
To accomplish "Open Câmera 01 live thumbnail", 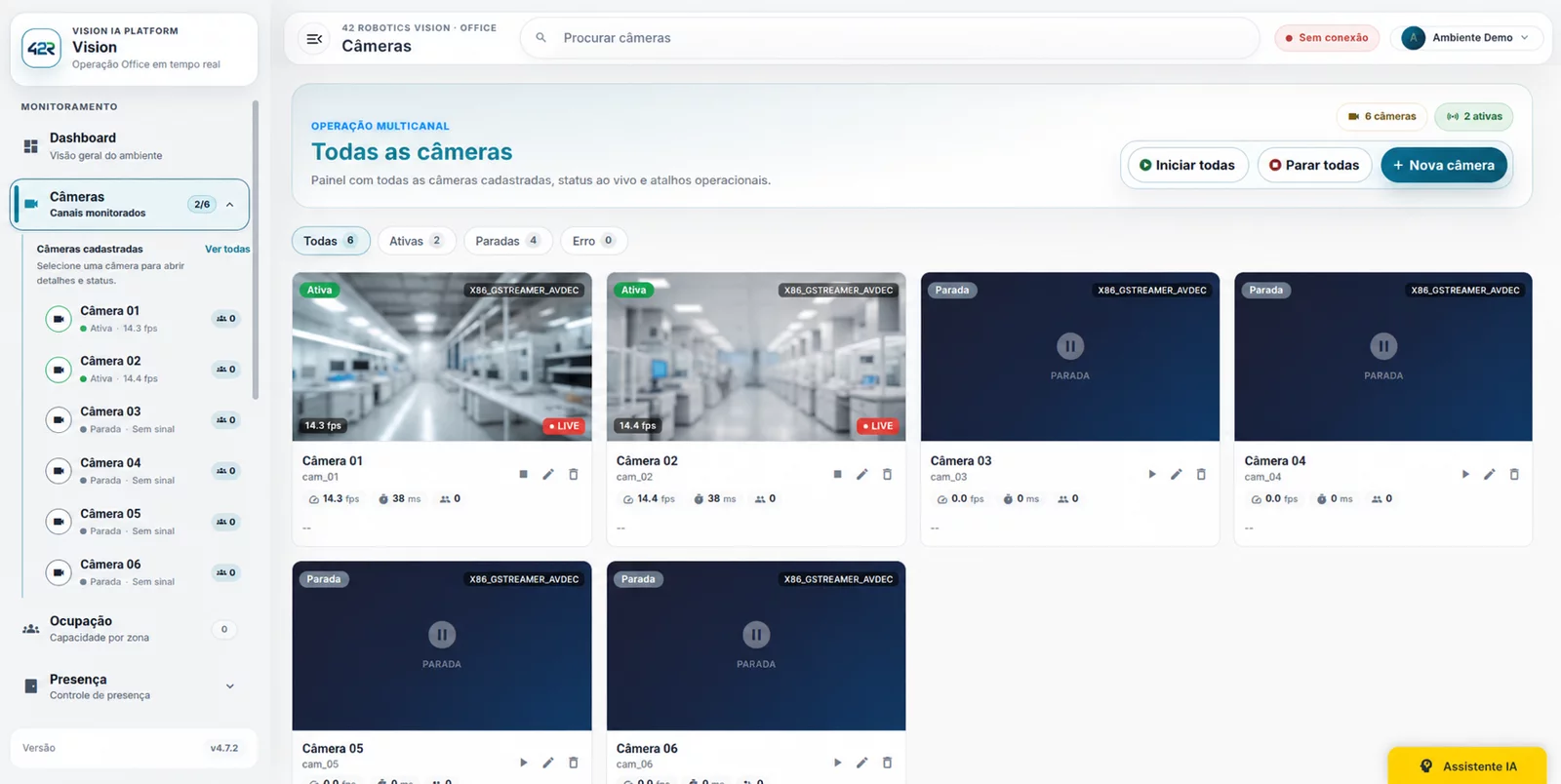I will [442, 357].
